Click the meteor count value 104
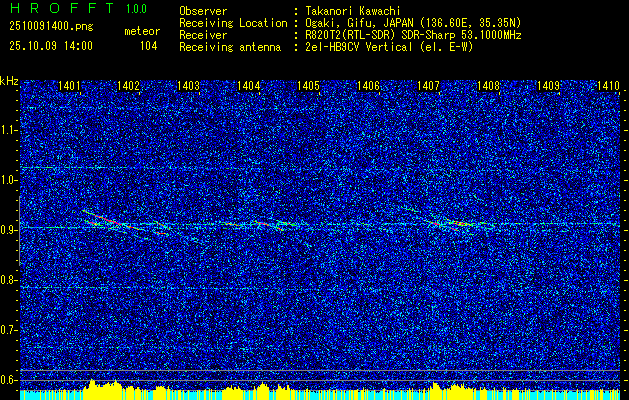629x400 pixels. (149, 46)
